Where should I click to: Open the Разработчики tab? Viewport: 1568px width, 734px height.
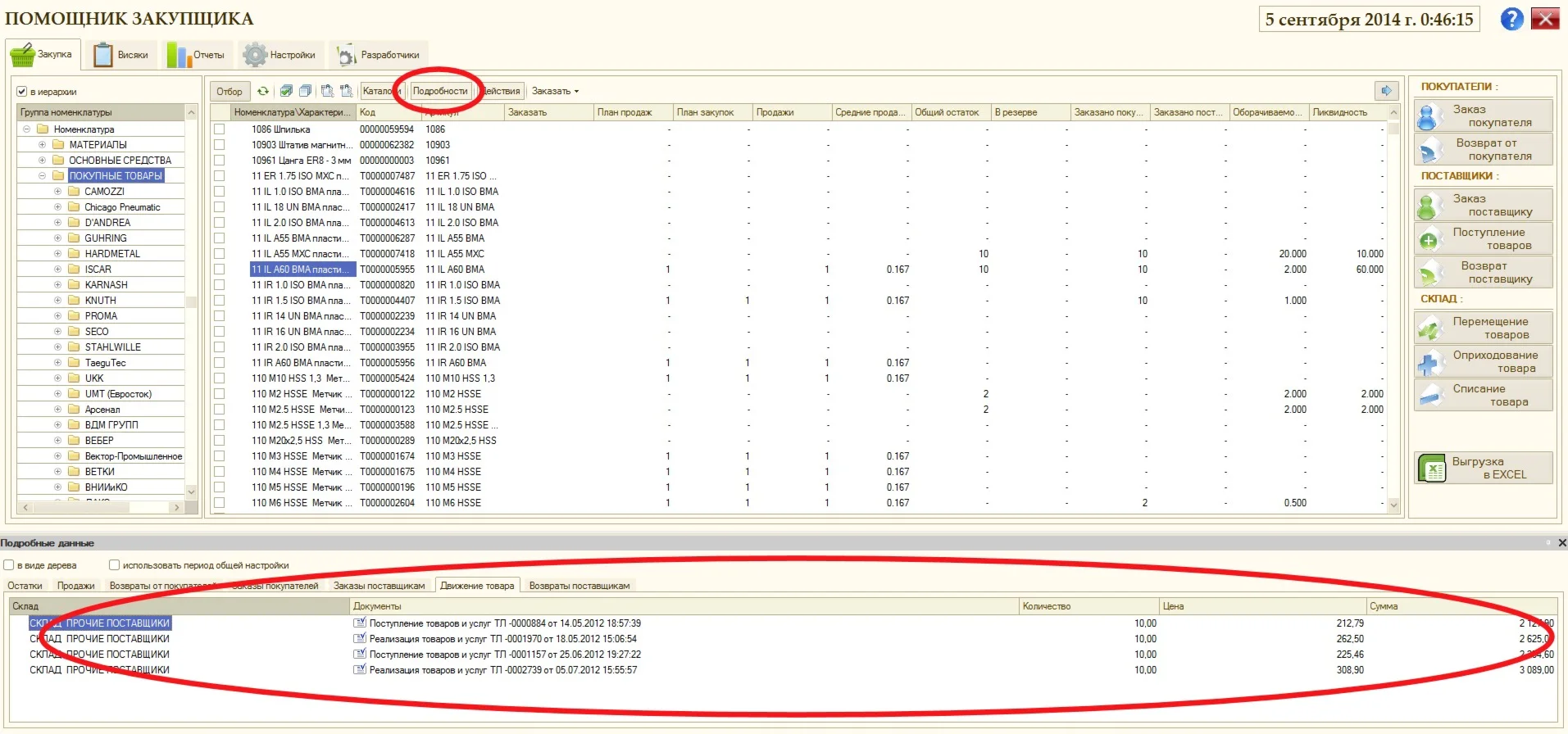tap(379, 55)
